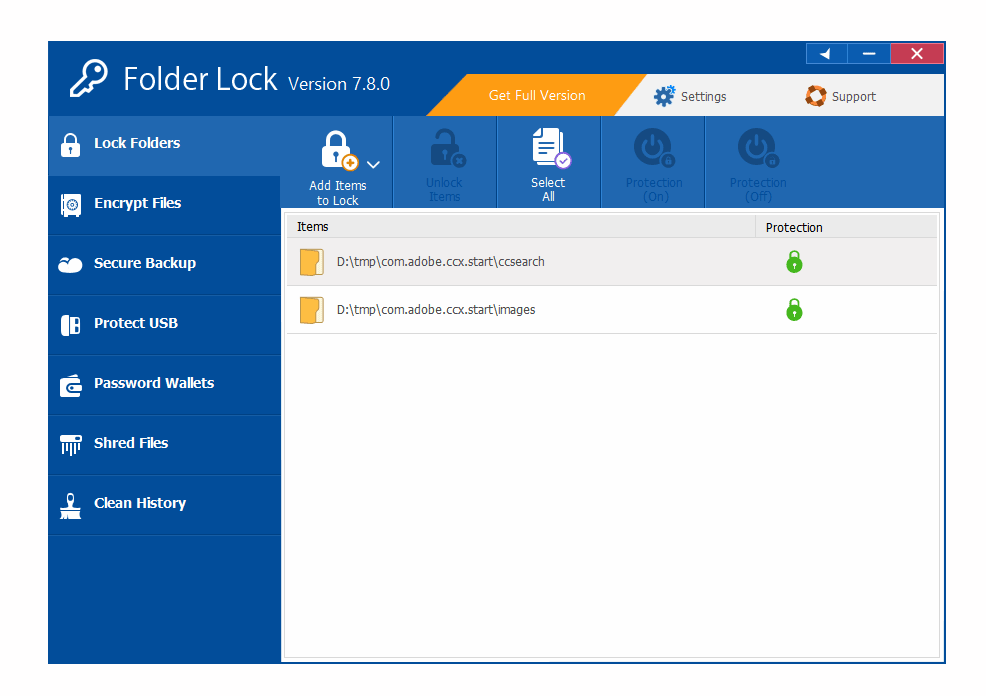Click the back arrow window button

(x=826, y=53)
